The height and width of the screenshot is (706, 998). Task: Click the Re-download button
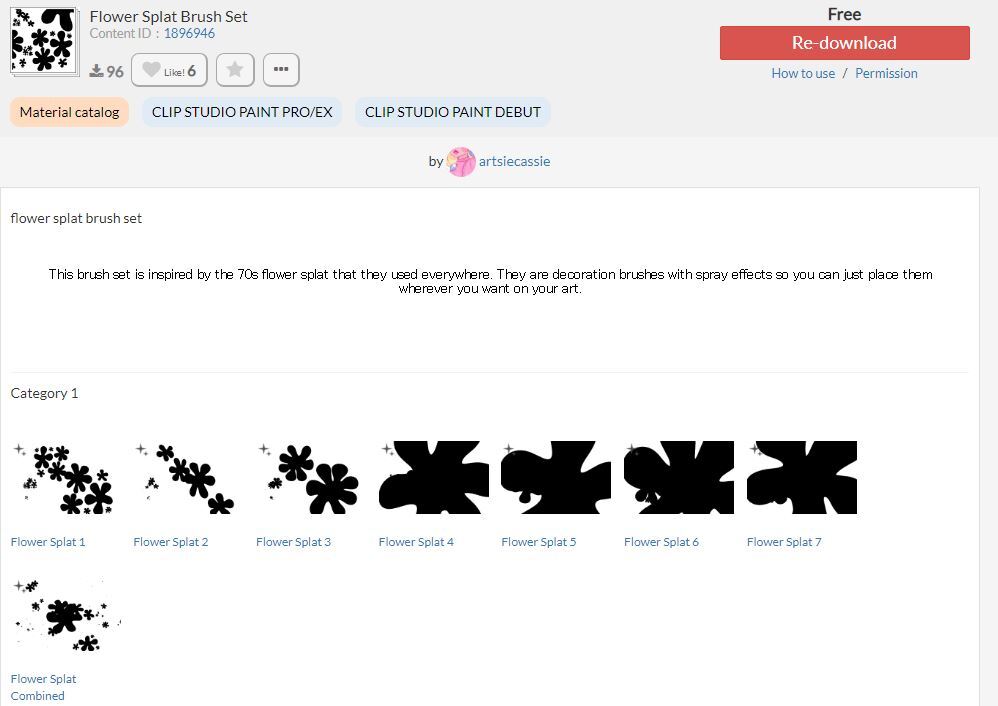845,43
